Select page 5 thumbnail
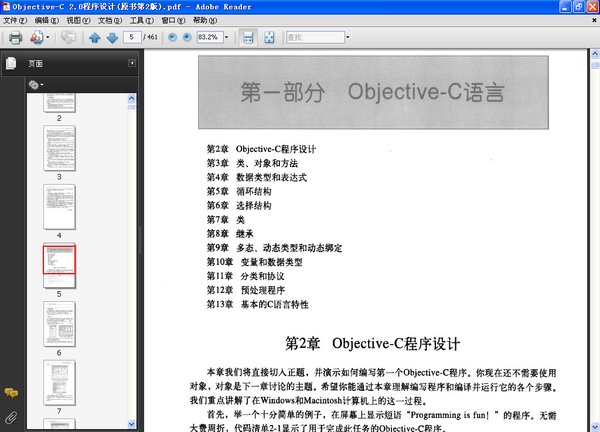The width and height of the screenshot is (600, 432). pyautogui.click(x=59, y=266)
